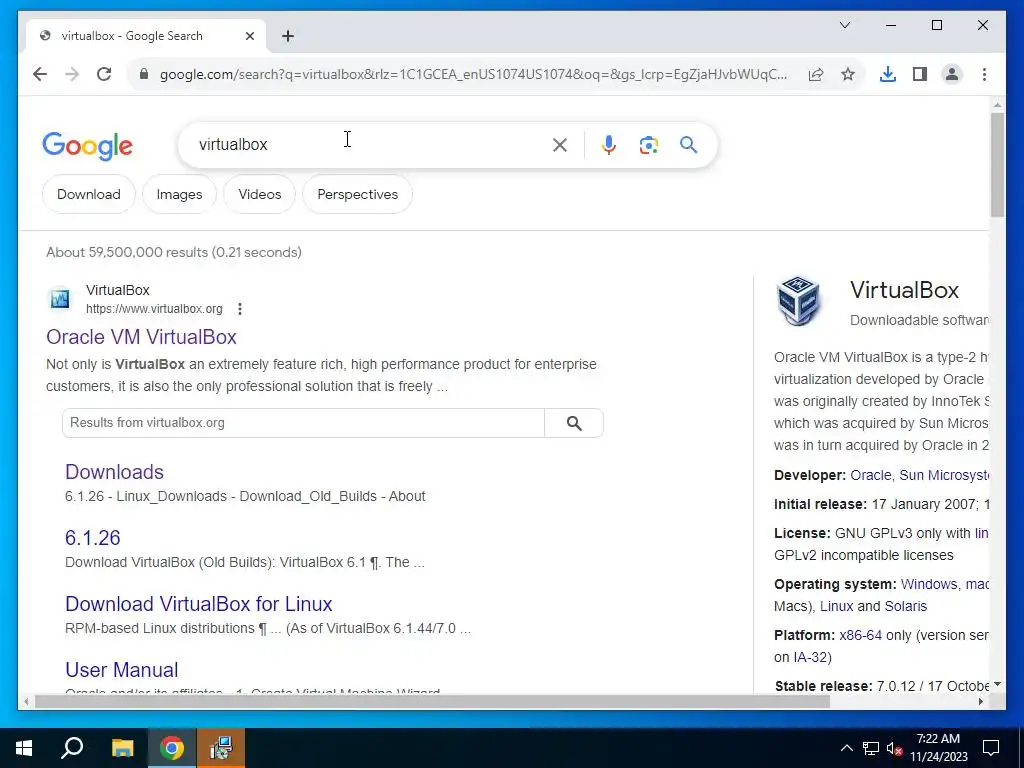
Task: Open Chrome downloads icon in toolbar
Action: point(888,74)
